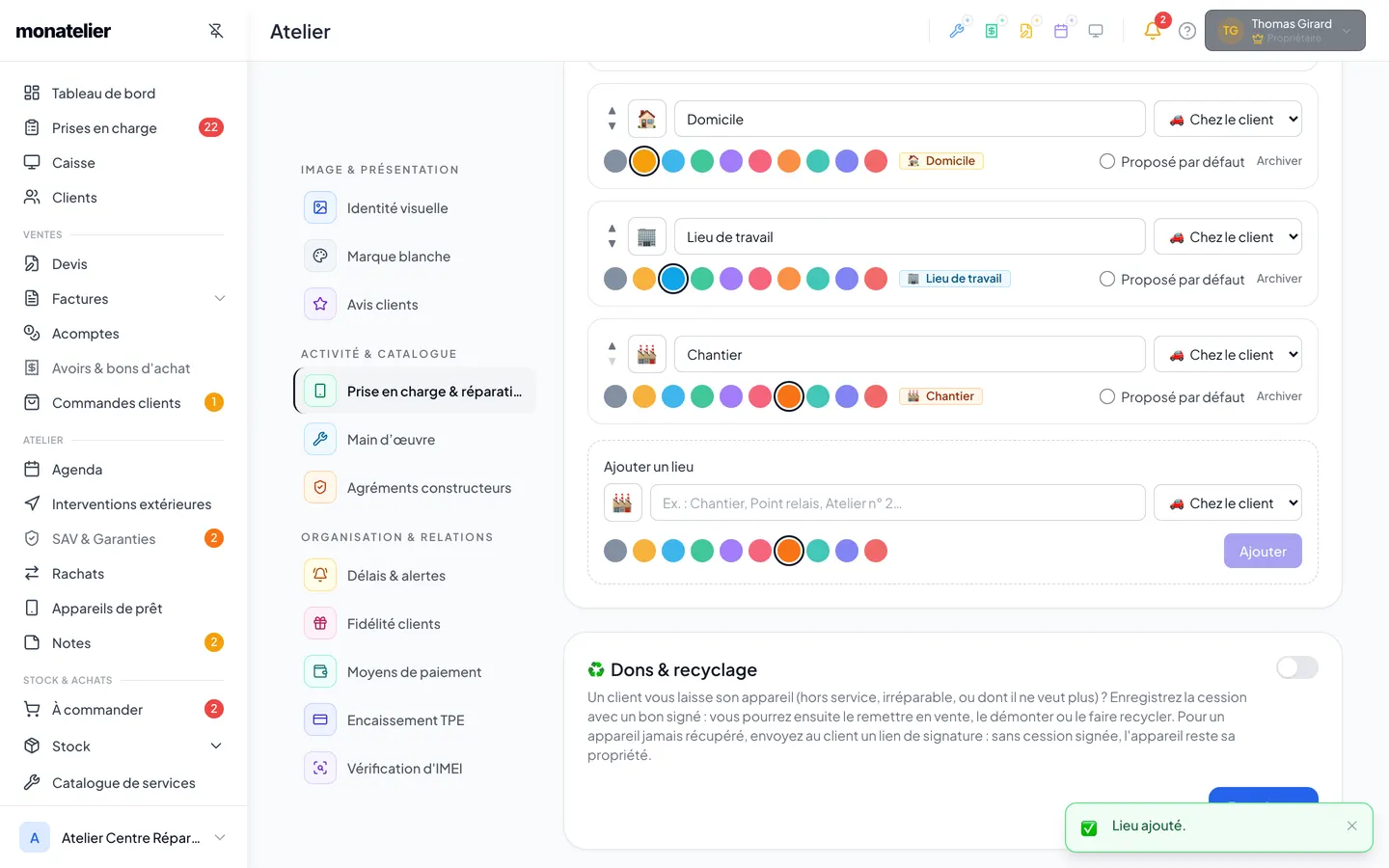Open the notifications bell
The width and height of the screenshot is (1389, 868).
1153,31
